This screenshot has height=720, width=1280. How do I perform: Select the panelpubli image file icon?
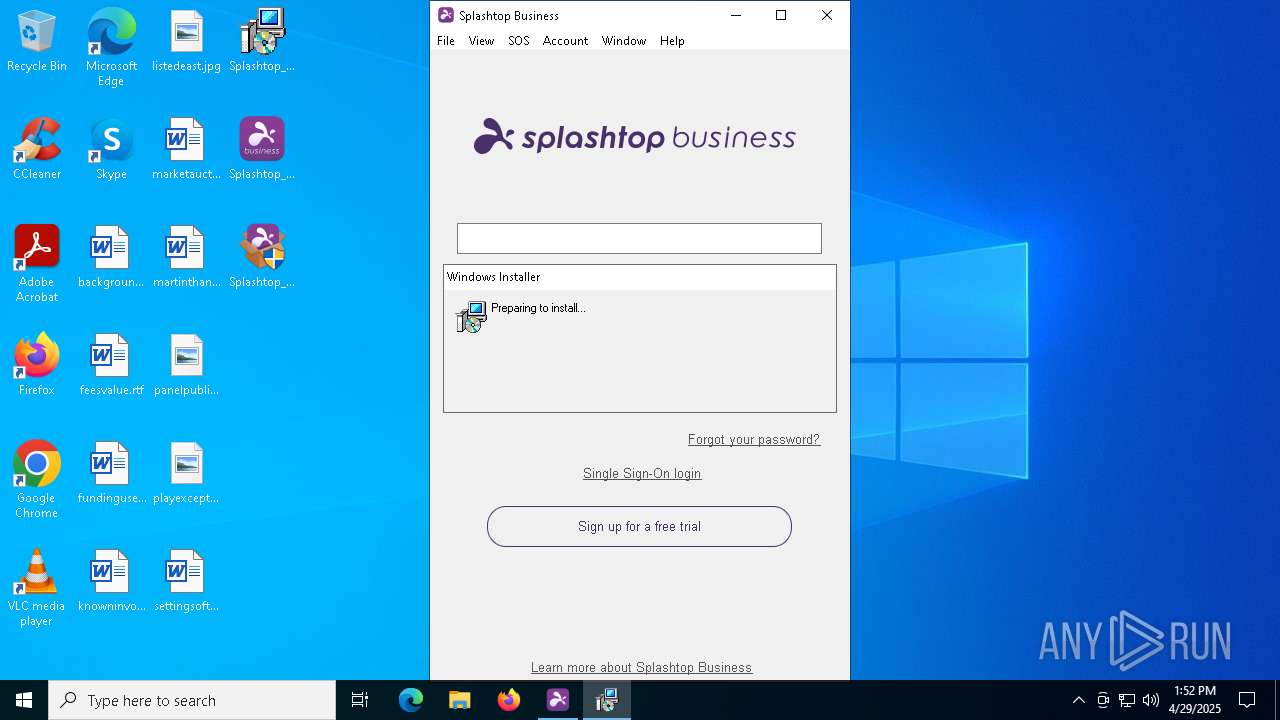point(186,366)
